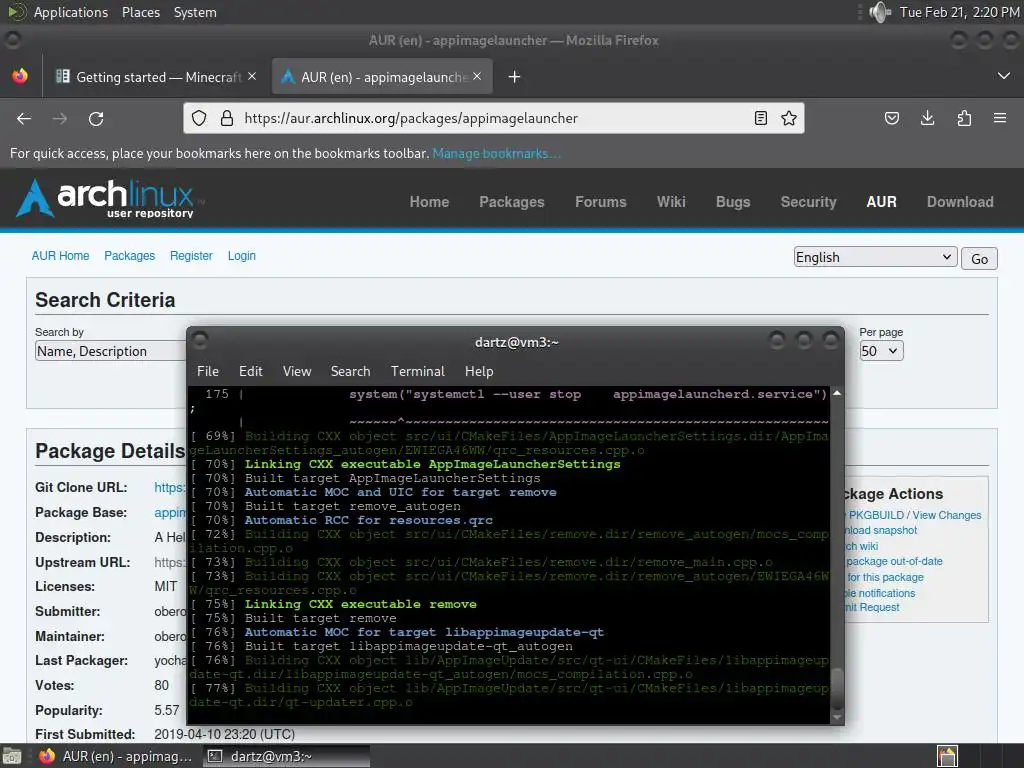1024x768 pixels.
Task: Click the dartz@vm3 terminal taskbar button
Action: point(286,756)
